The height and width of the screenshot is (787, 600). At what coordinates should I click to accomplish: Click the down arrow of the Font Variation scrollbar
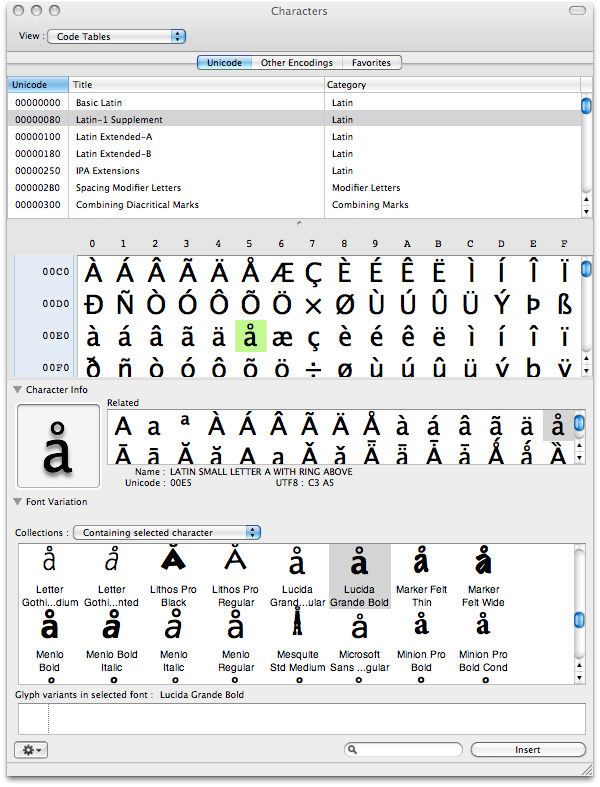(579, 677)
